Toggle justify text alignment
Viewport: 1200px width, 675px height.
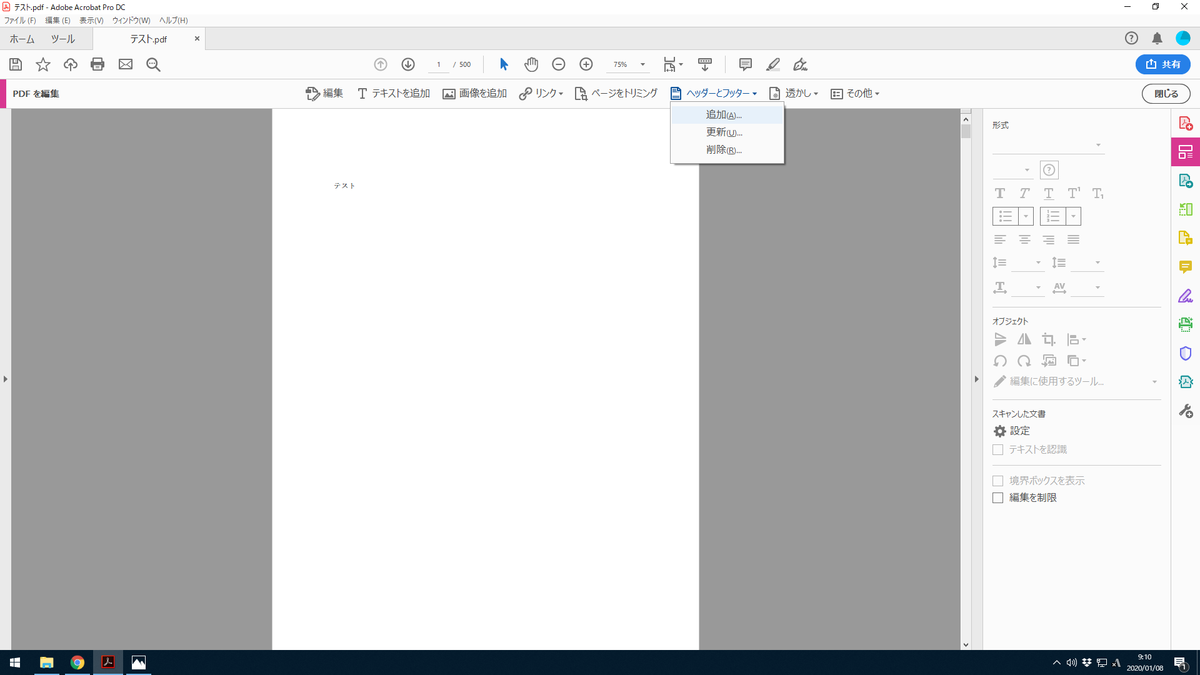1073,239
